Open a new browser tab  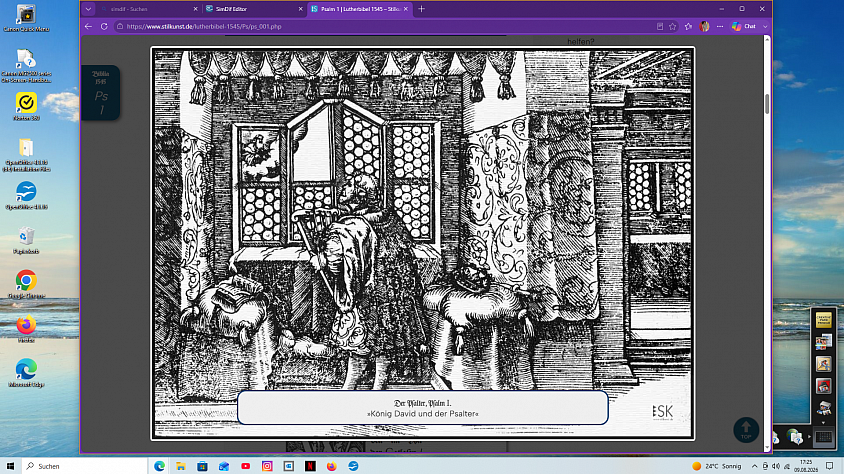tap(421, 9)
